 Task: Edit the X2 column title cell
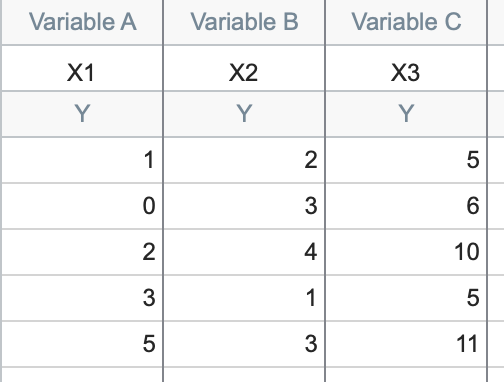click(x=244, y=68)
